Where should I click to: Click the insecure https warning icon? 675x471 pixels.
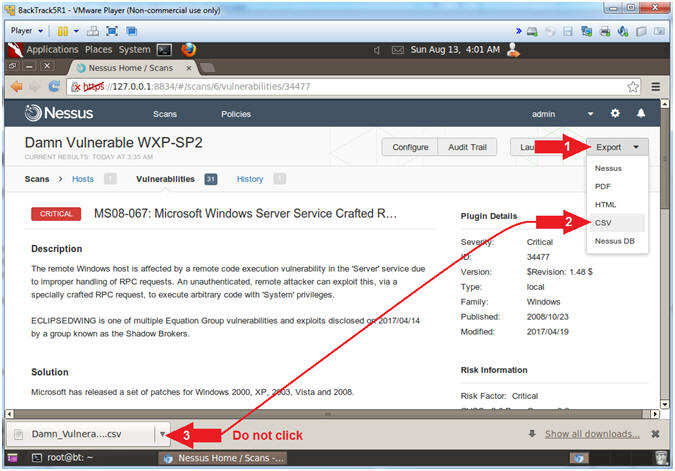(76, 87)
